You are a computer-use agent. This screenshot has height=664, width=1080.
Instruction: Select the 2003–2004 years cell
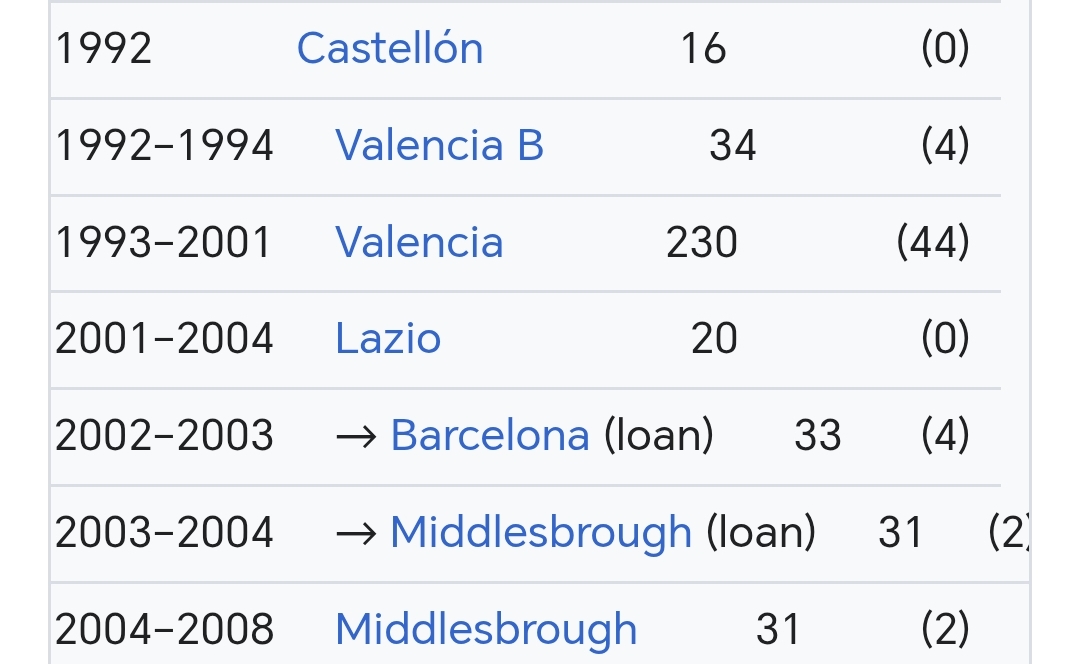tap(164, 532)
